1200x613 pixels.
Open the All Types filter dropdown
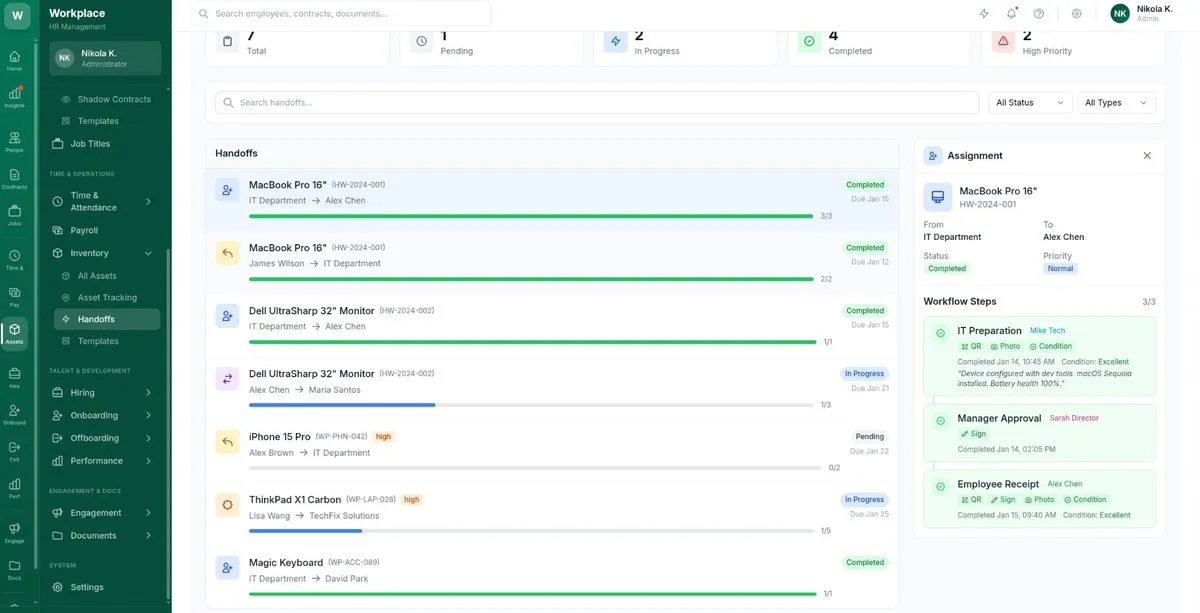(x=1116, y=103)
